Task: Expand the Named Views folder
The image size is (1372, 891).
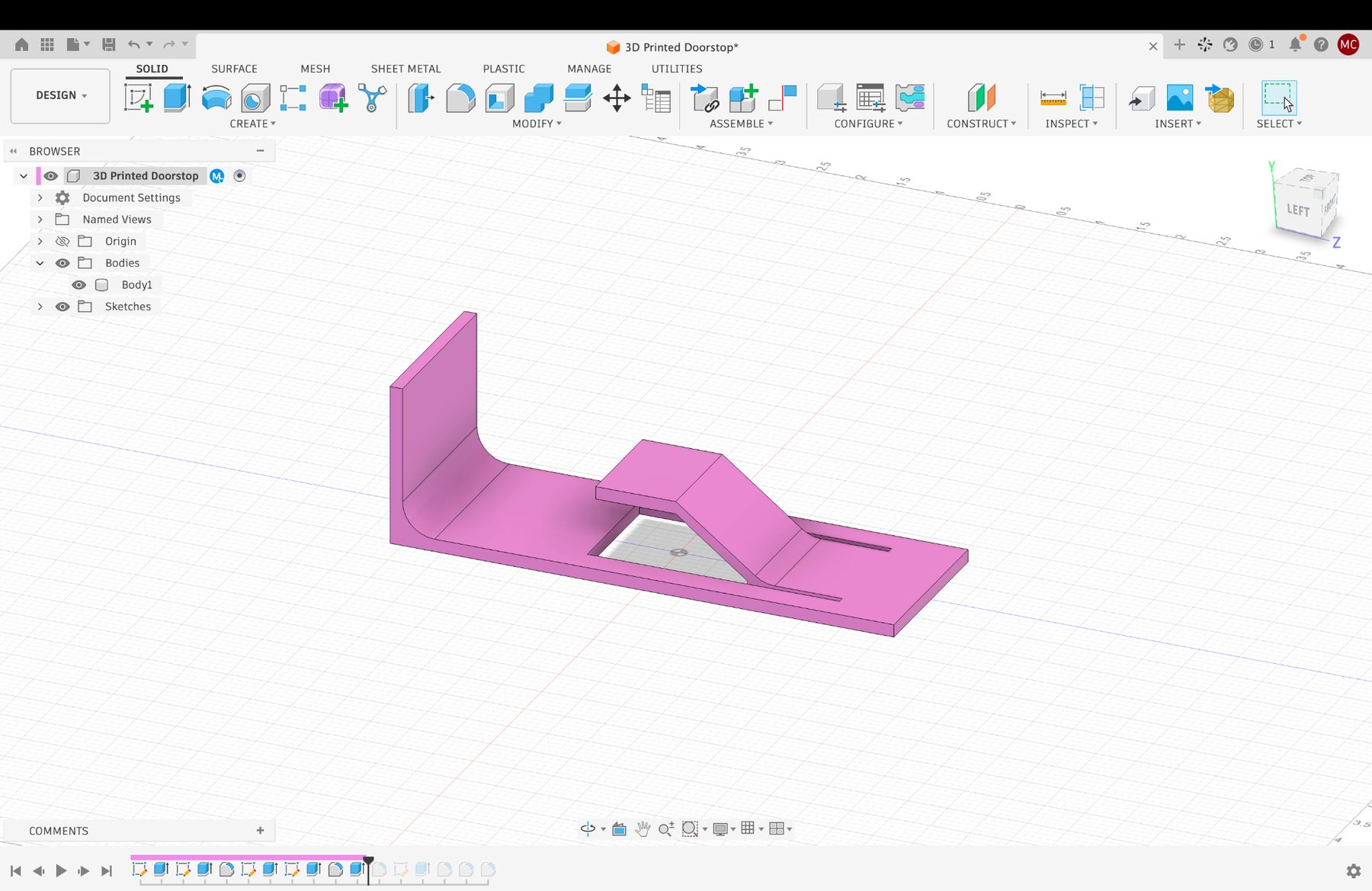Action: click(40, 220)
